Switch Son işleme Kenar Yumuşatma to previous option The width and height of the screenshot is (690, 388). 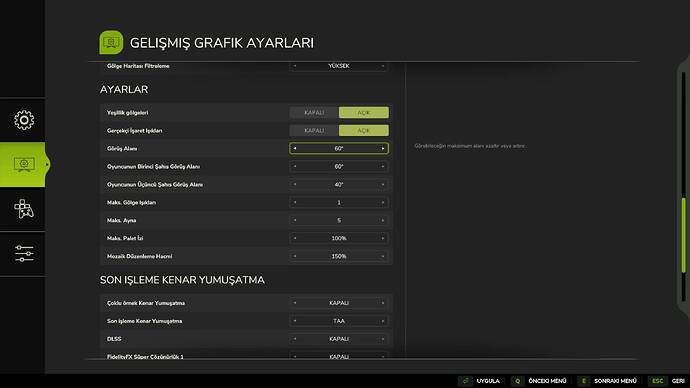point(295,321)
